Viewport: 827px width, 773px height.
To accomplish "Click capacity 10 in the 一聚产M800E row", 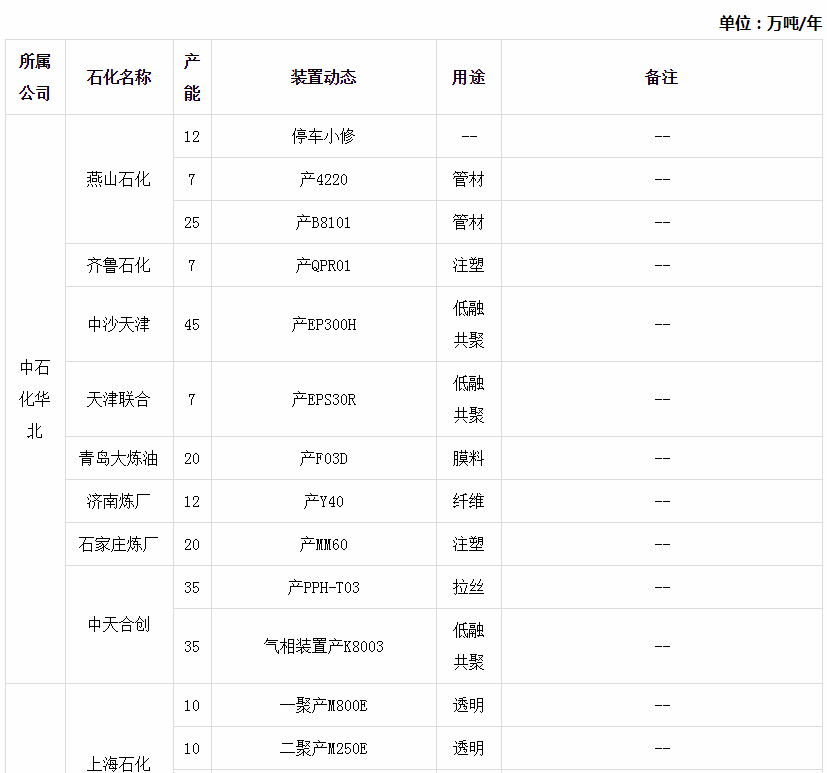I will [x=192, y=706].
